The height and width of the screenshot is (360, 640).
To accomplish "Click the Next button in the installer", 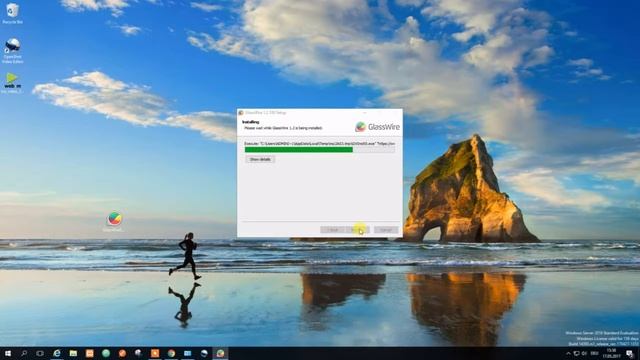I will (x=358, y=230).
